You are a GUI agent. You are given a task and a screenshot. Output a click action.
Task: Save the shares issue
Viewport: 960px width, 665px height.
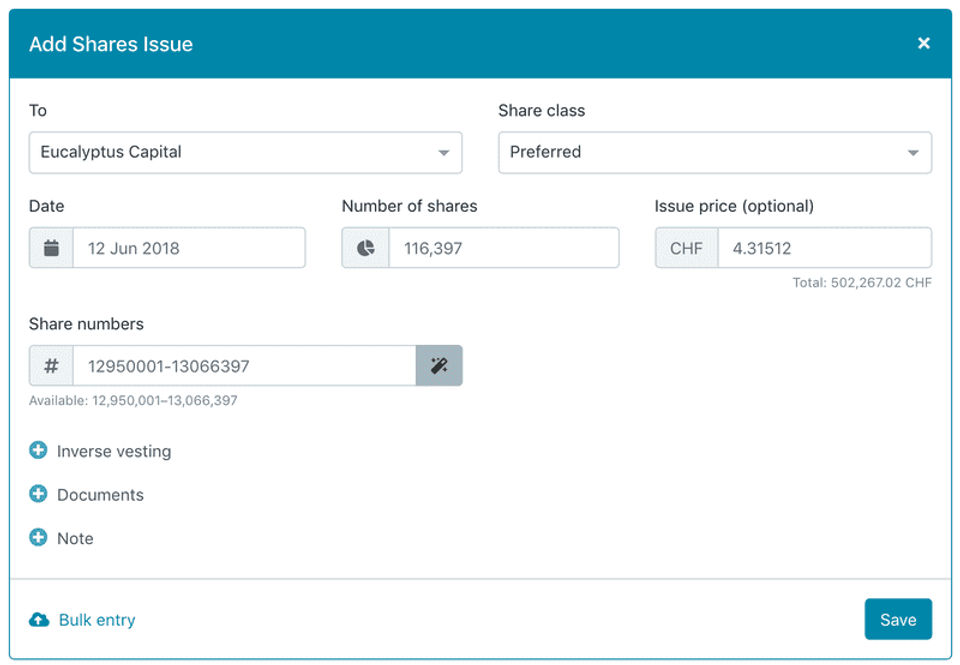(897, 620)
